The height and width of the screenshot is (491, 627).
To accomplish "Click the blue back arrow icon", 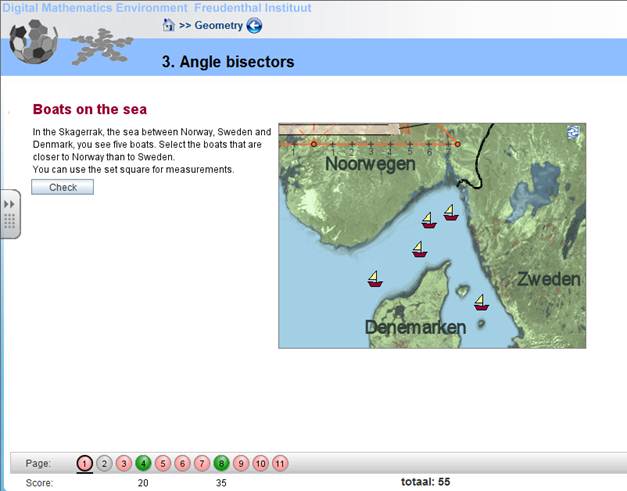I will (x=254, y=25).
